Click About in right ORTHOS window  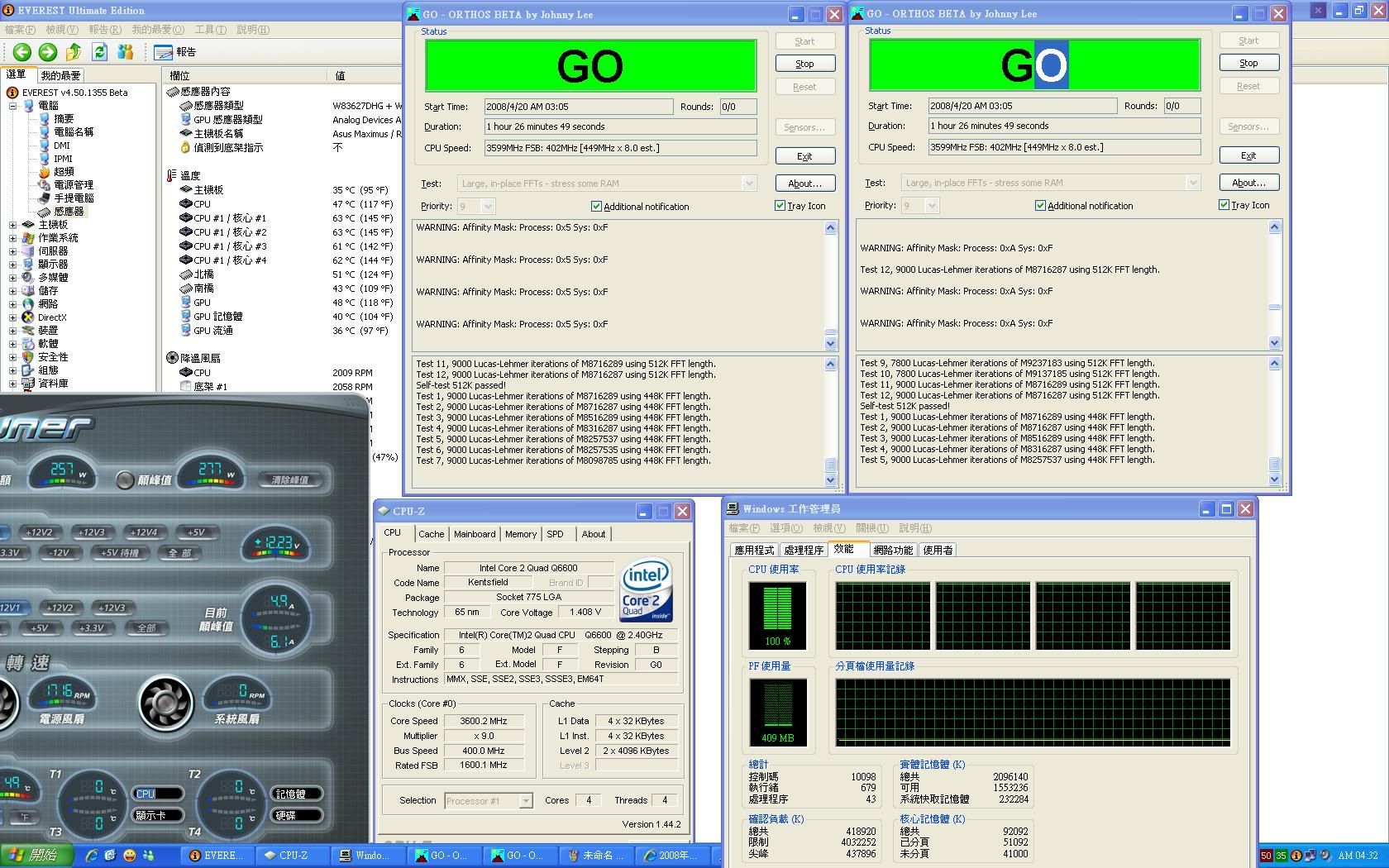1248,183
